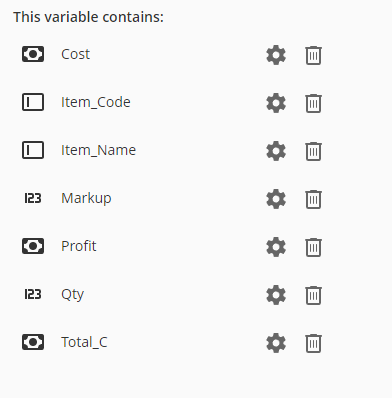Open settings gear for Cost variable
Screen dimensions: 392x398
coord(276,55)
